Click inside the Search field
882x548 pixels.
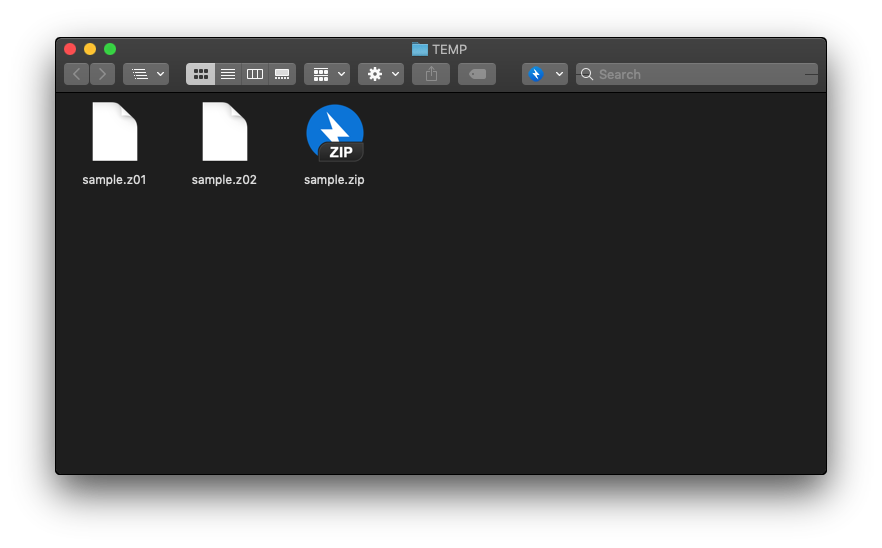(700, 74)
